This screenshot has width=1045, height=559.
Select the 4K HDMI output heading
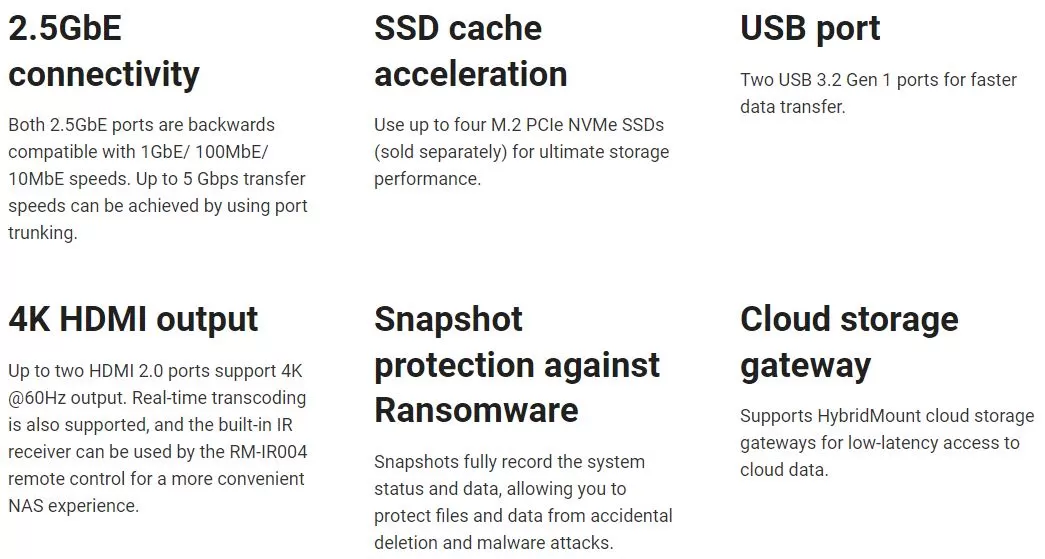[x=133, y=319]
